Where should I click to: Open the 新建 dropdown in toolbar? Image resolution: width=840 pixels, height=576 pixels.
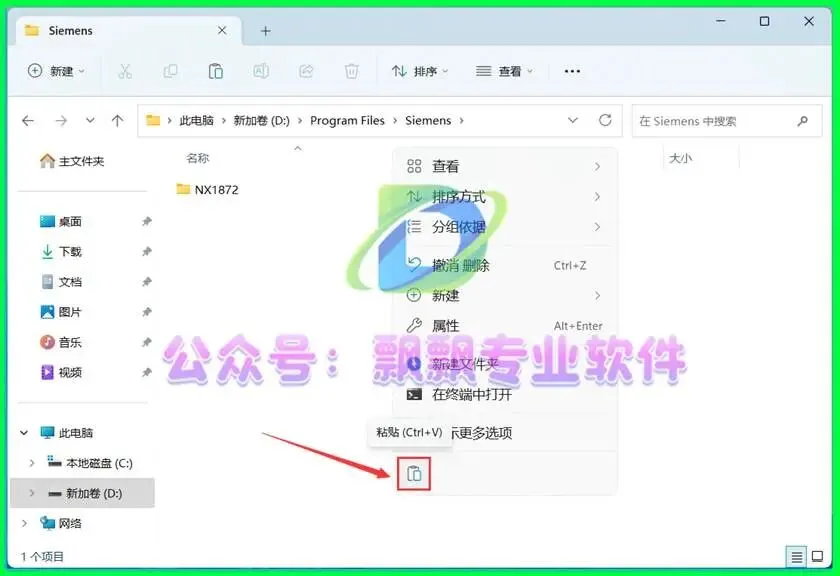(56, 71)
